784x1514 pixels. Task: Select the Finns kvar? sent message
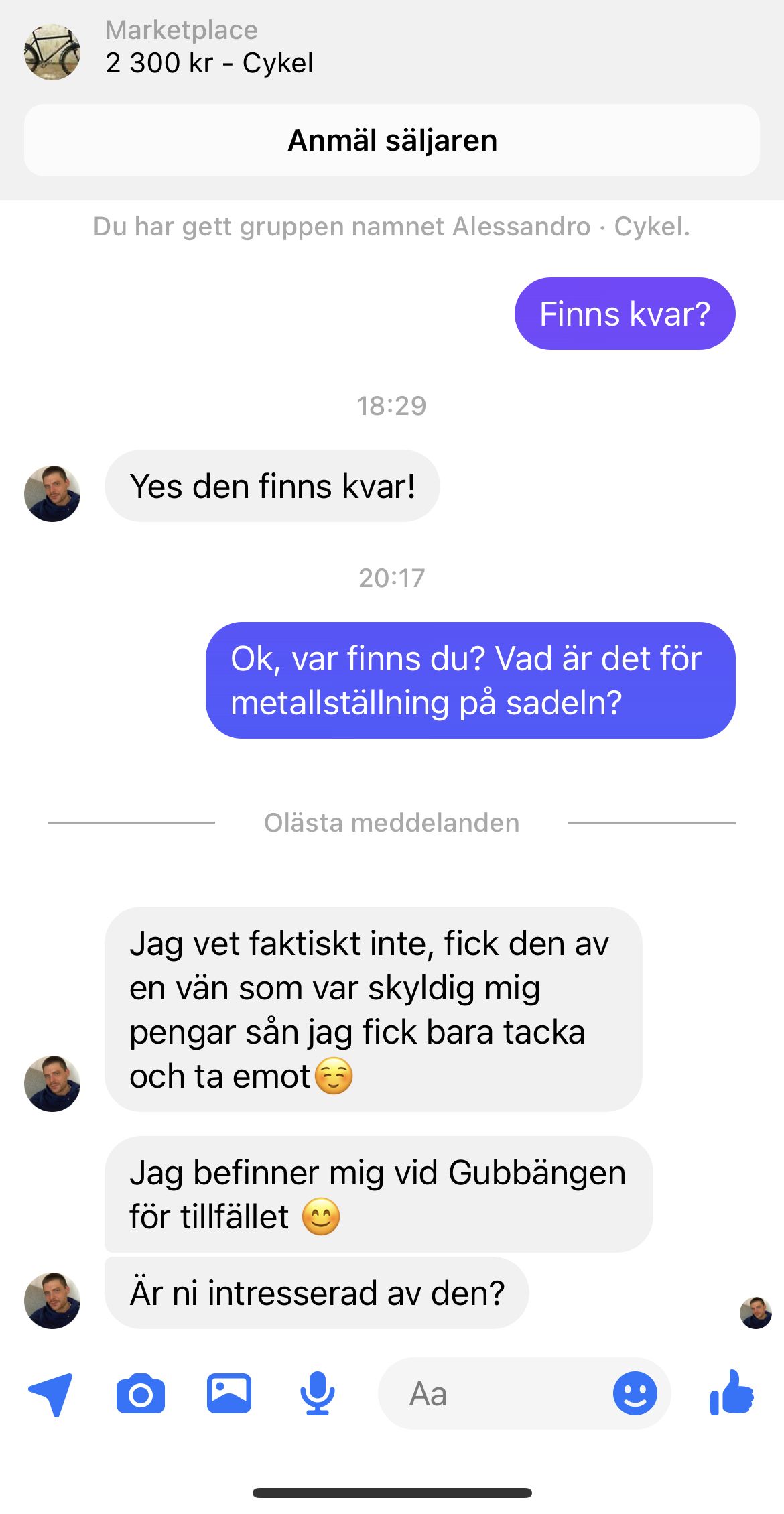(625, 314)
